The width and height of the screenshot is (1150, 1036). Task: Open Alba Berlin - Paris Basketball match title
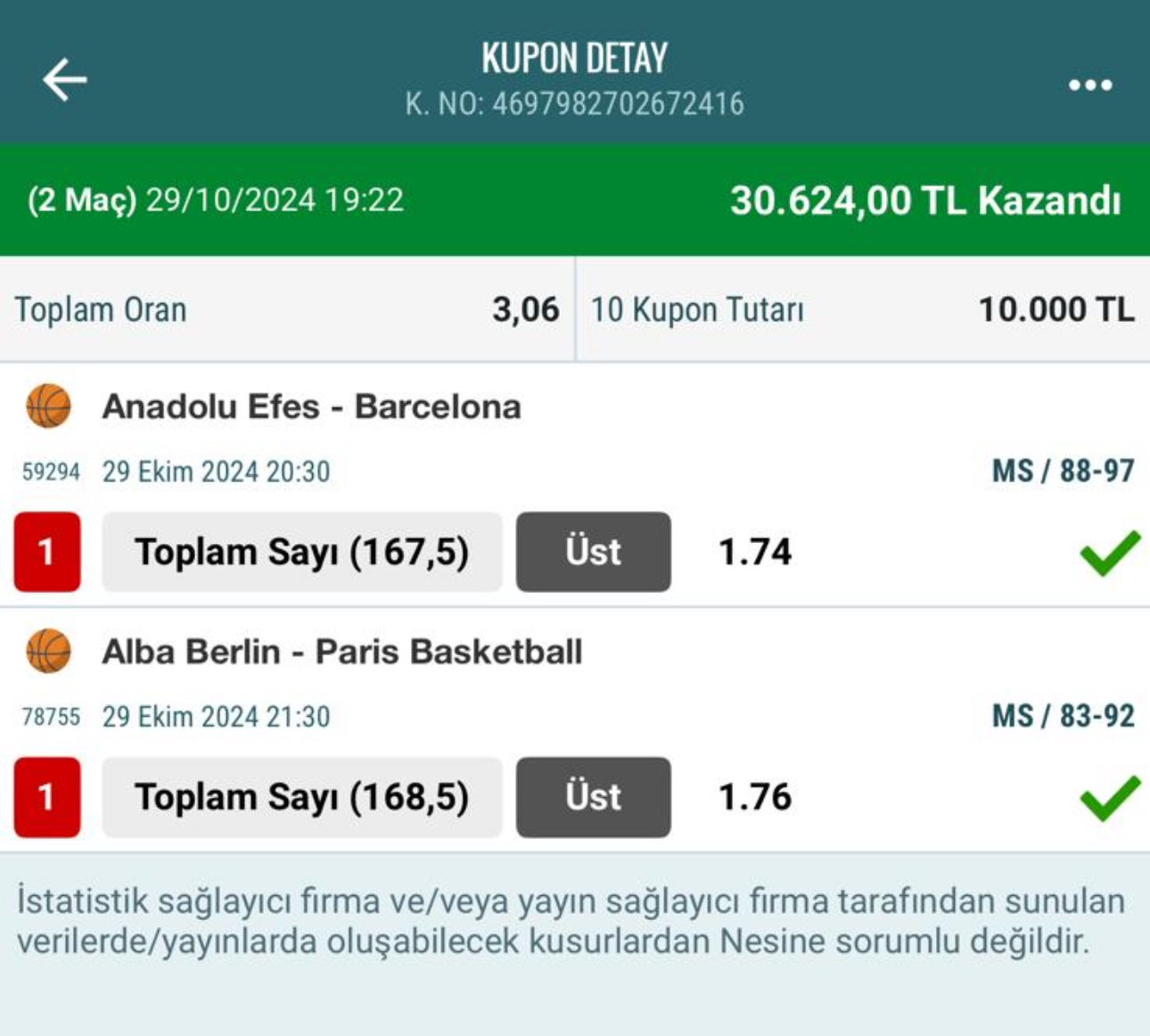(x=341, y=652)
